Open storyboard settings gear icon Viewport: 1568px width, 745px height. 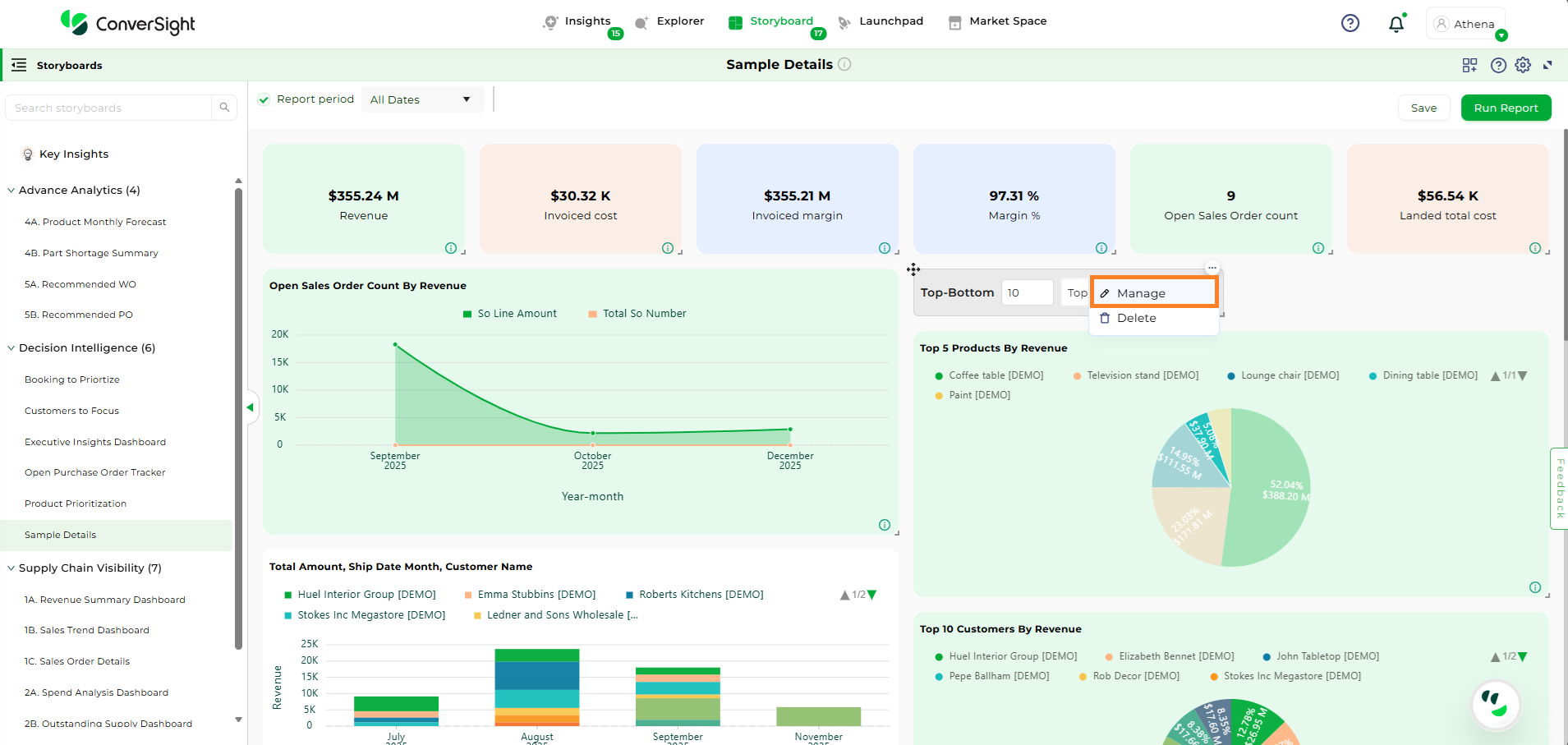click(1523, 65)
